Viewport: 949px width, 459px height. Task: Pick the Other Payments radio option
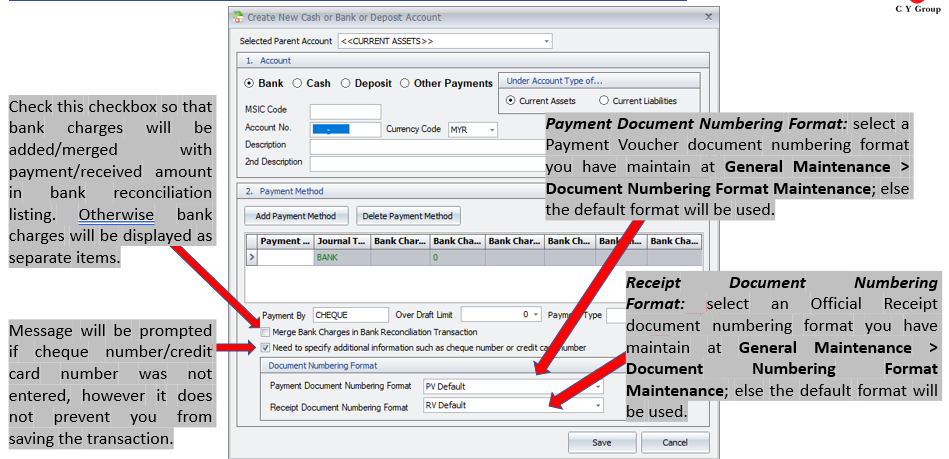click(406, 84)
